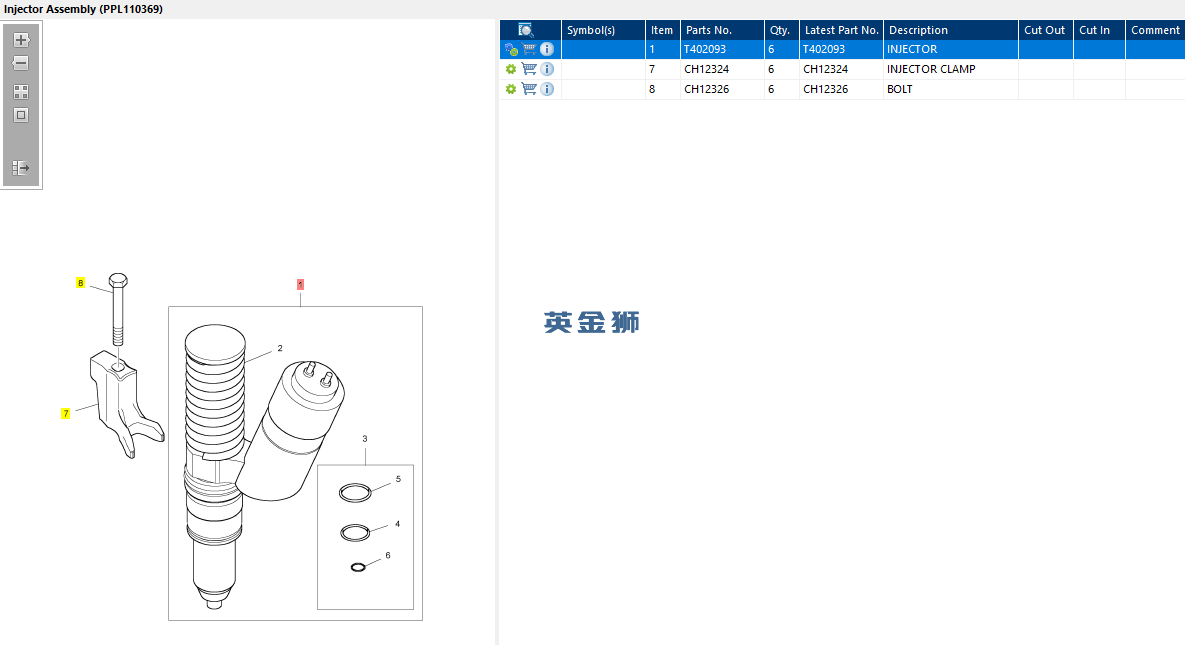This screenshot has height=645, width=1185.
Task: Click gear icon in BOLT row
Action: (512, 89)
